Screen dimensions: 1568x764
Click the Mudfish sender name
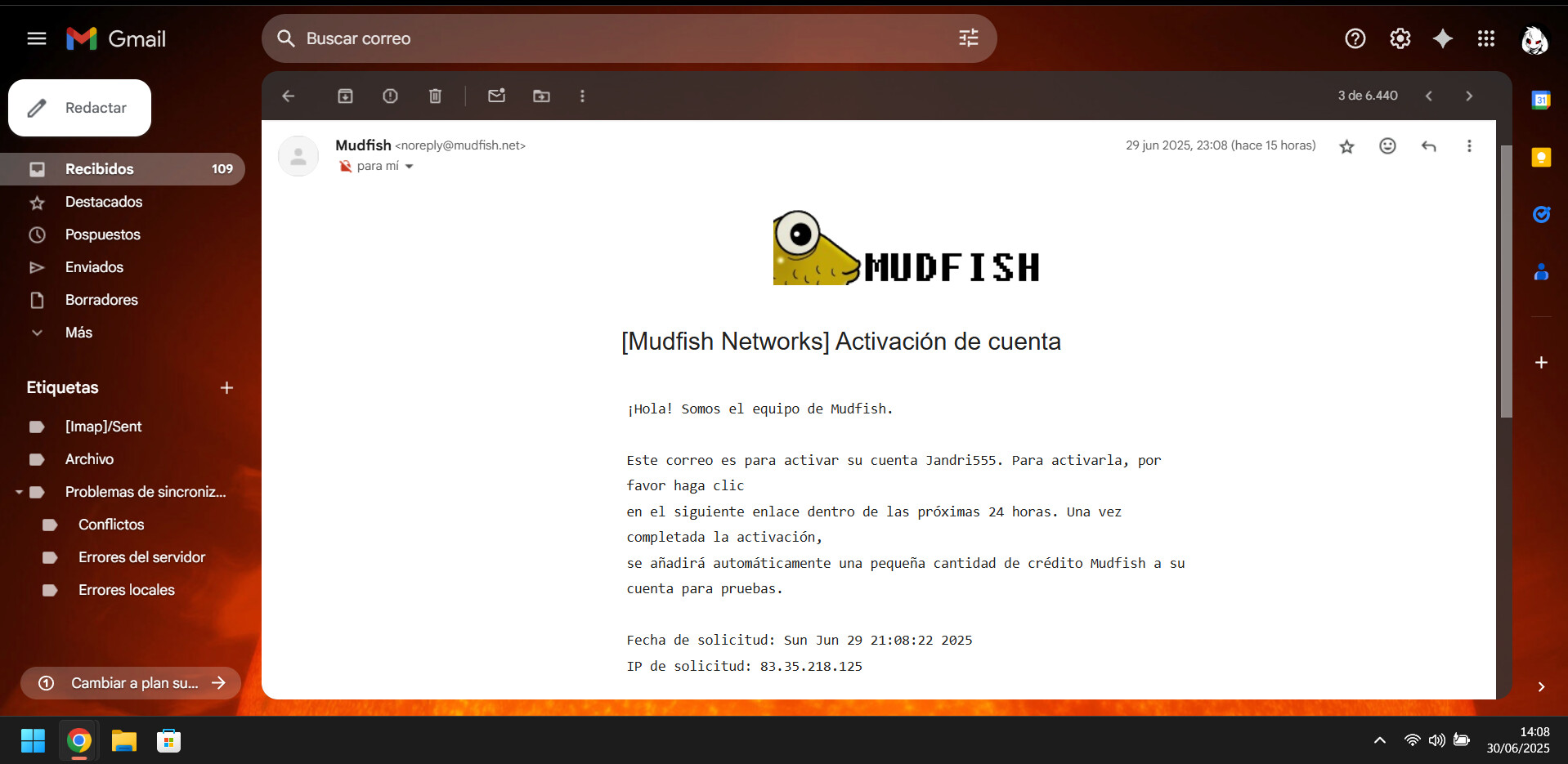click(x=363, y=145)
